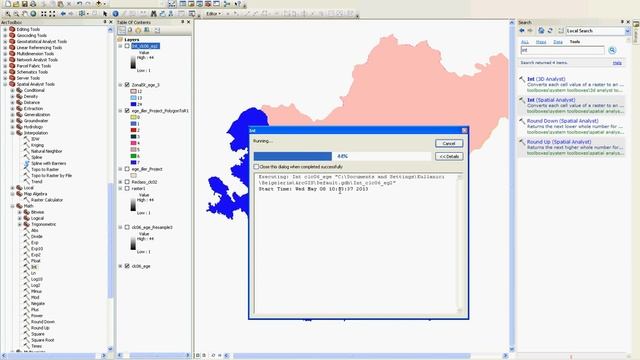Click the back arrow in Search panel
Image resolution: width=640 pixels, height=360 pixels.
click(522, 31)
